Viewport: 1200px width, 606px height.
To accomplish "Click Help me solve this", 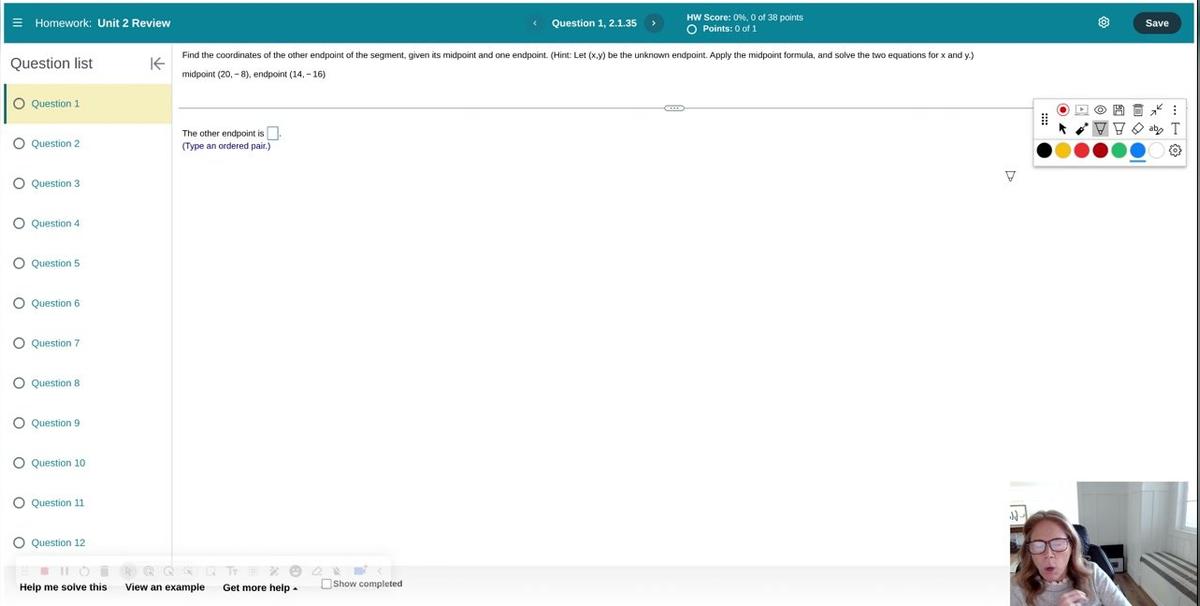I will pyautogui.click(x=63, y=587).
